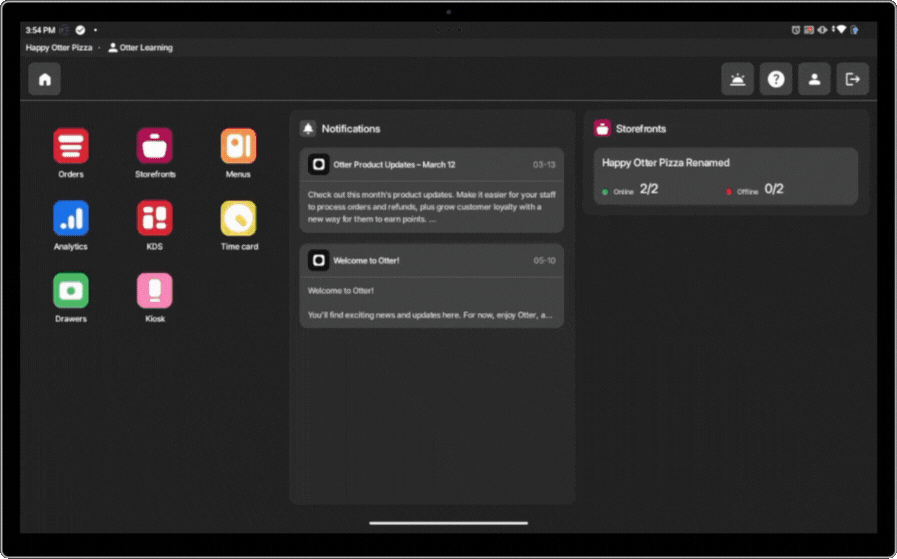Click the 03-13 notification date
897x559 pixels.
click(x=544, y=165)
